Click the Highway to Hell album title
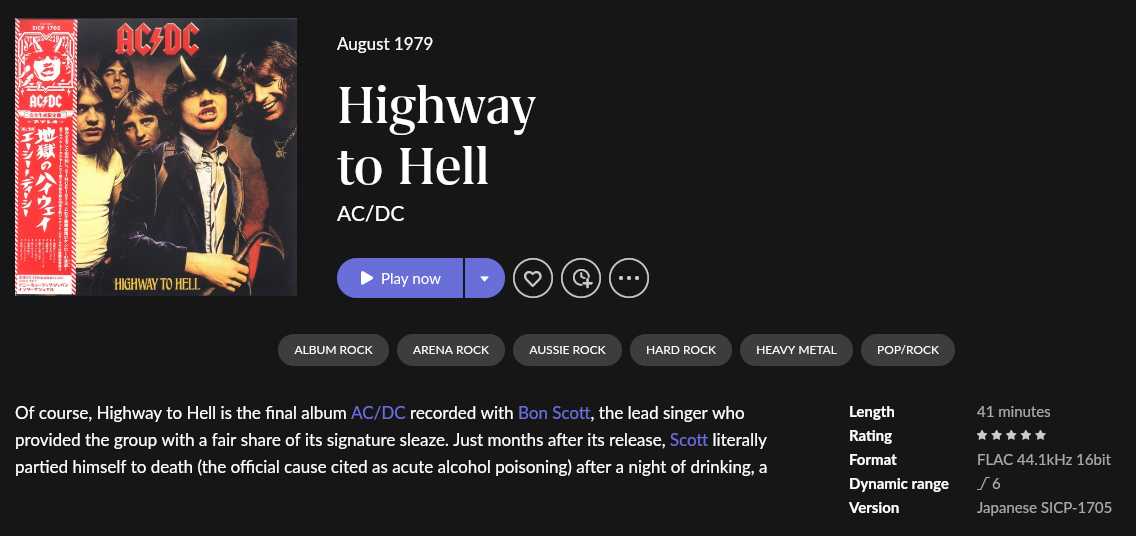1136x536 pixels. (436, 135)
